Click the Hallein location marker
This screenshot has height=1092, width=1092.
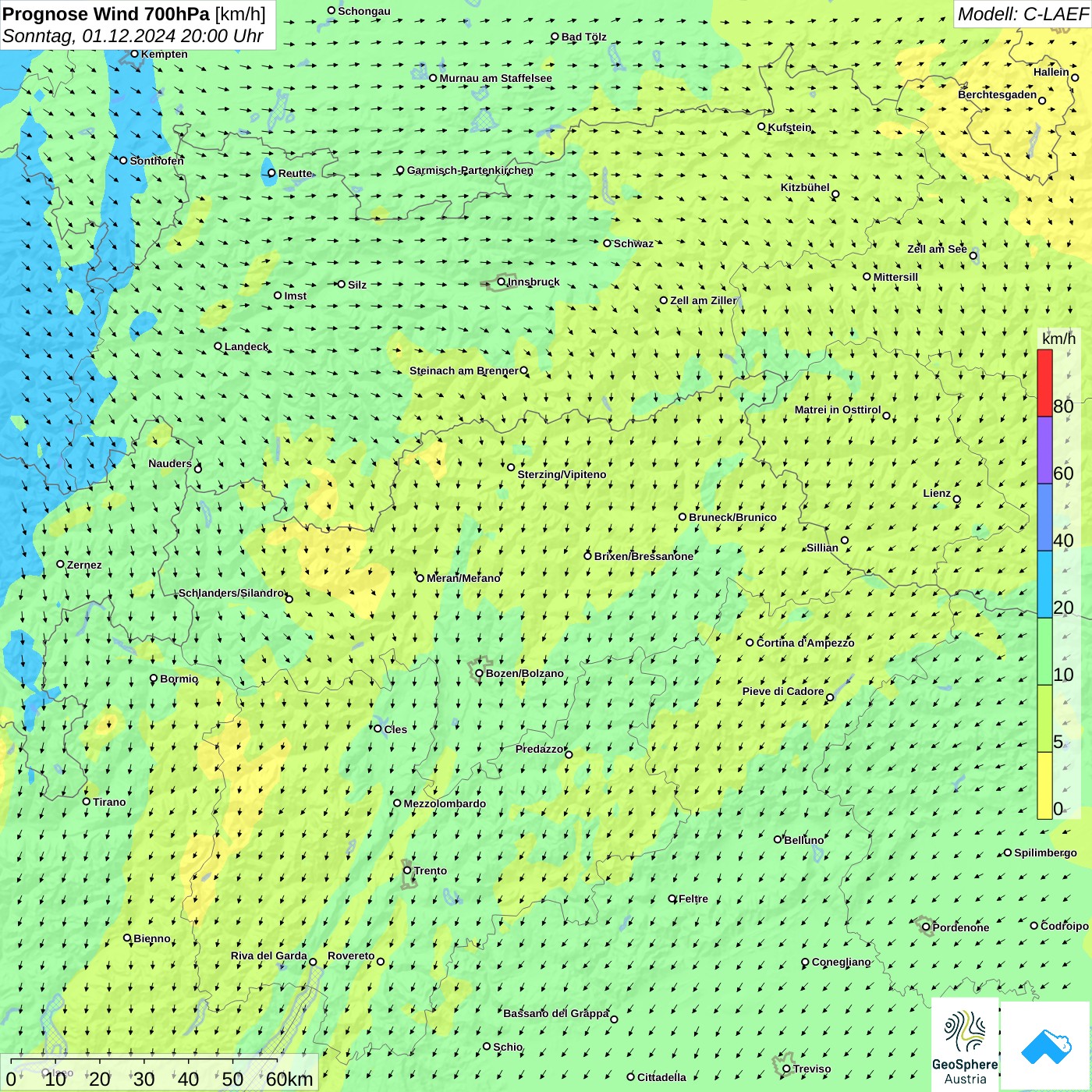tap(1074, 77)
